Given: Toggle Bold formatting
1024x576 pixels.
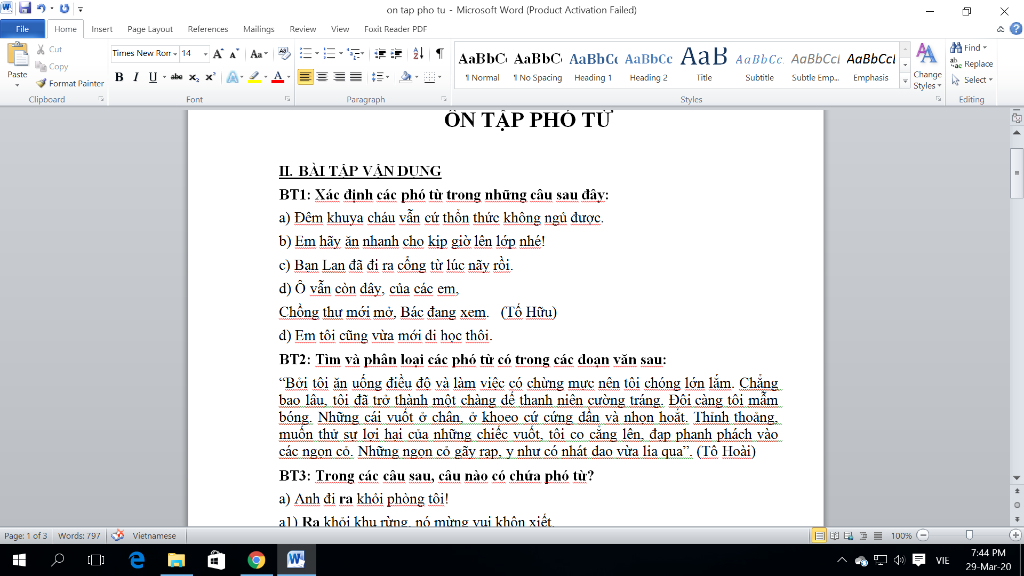Looking at the screenshot, I should pos(119,77).
